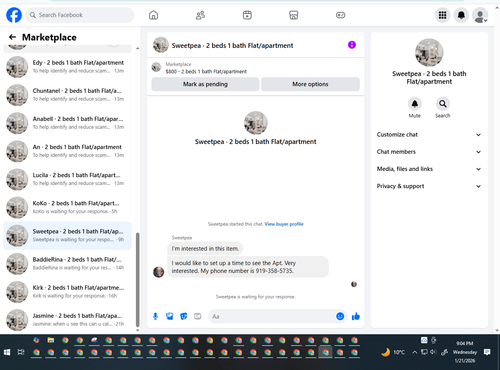Open the Facebook logo home link
This screenshot has width=500, height=370.
click(14, 15)
